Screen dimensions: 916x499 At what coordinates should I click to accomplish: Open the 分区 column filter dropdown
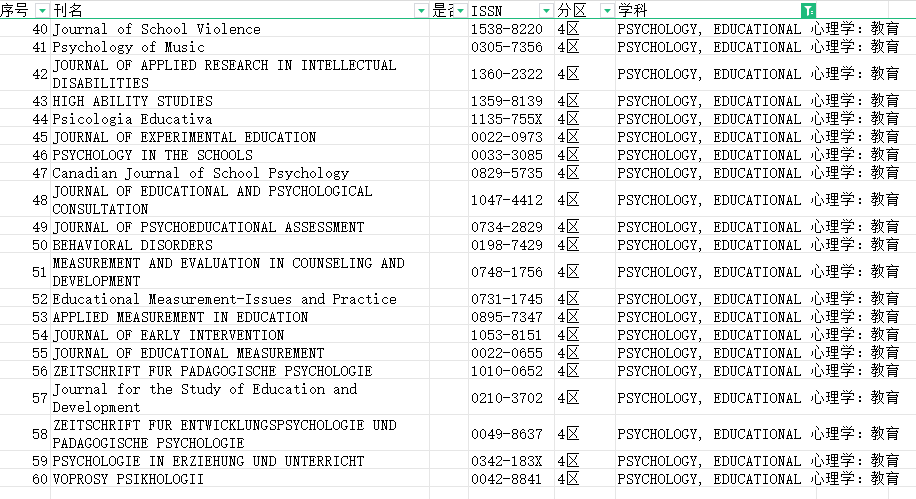607,11
